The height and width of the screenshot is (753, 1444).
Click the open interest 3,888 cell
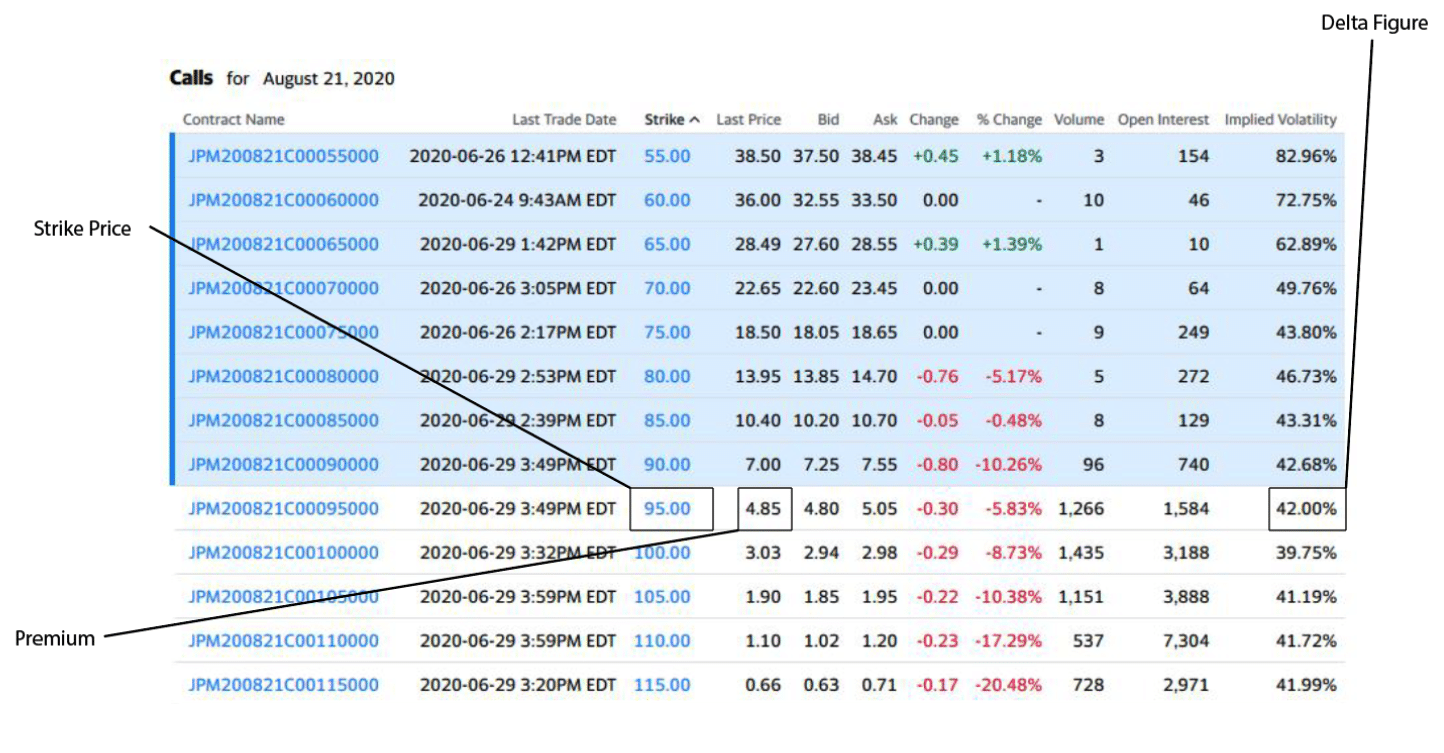pyautogui.click(x=1186, y=597)
